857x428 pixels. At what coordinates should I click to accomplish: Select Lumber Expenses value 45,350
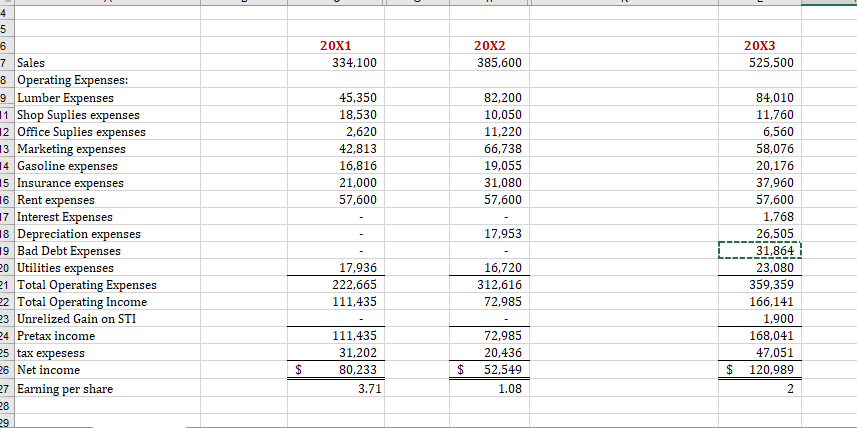pyautogui.click(x=336, y=98)
